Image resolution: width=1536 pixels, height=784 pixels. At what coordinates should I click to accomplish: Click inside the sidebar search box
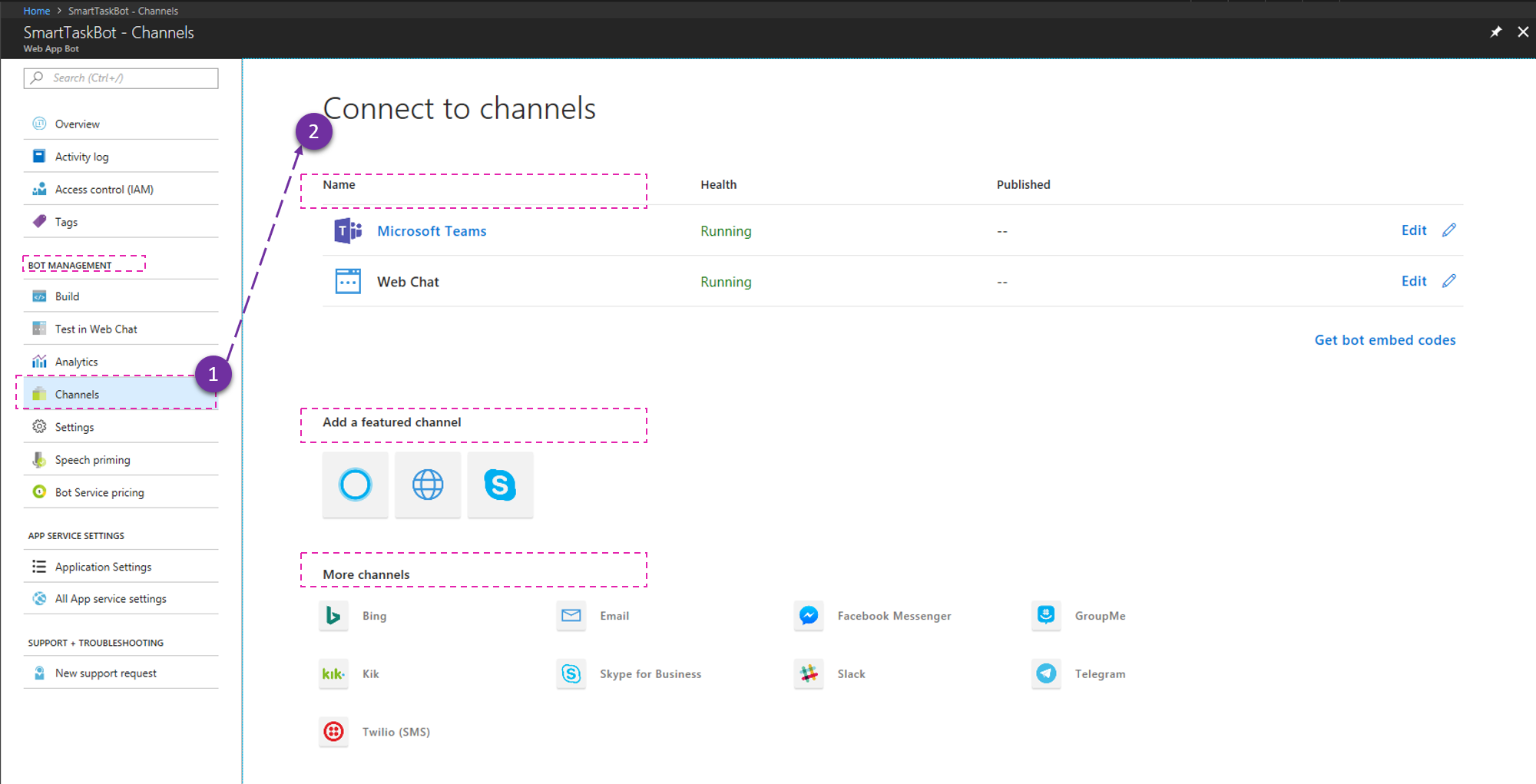[121, 78]
